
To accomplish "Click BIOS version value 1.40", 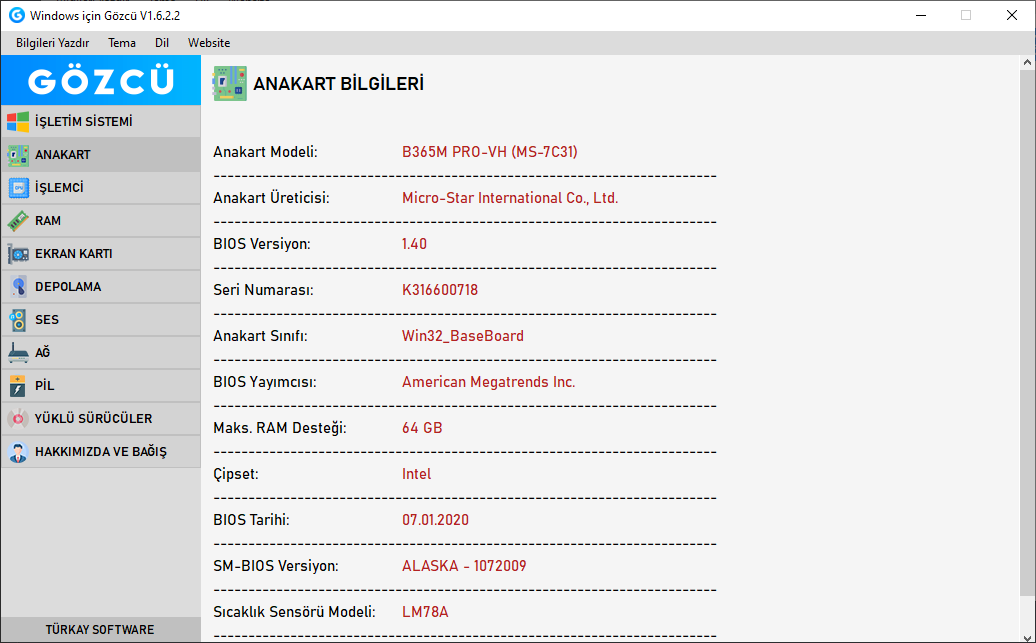I will coord(414,244).
